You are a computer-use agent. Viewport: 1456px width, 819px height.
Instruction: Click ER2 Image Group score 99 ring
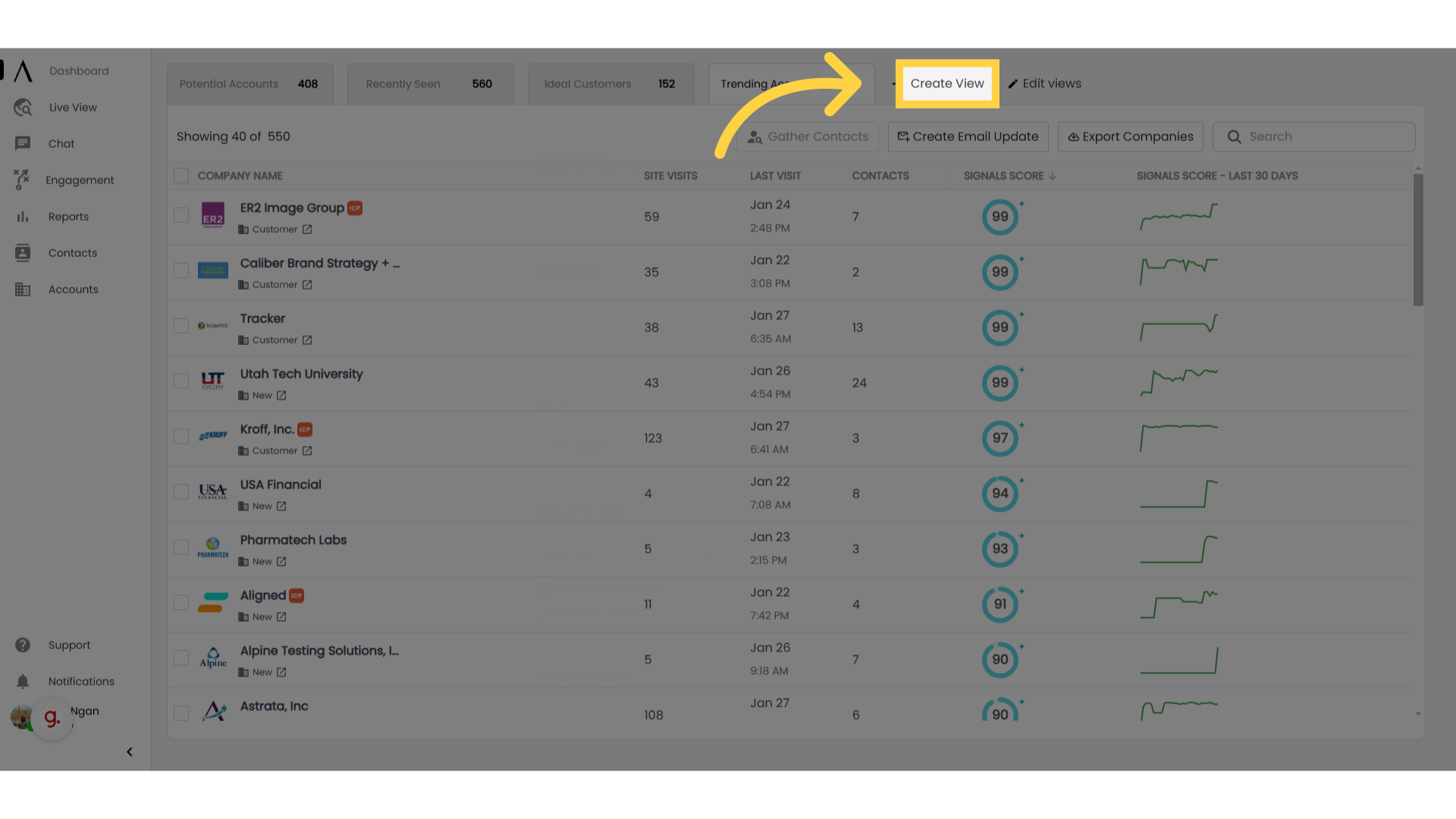click(x=1000, y=217)
